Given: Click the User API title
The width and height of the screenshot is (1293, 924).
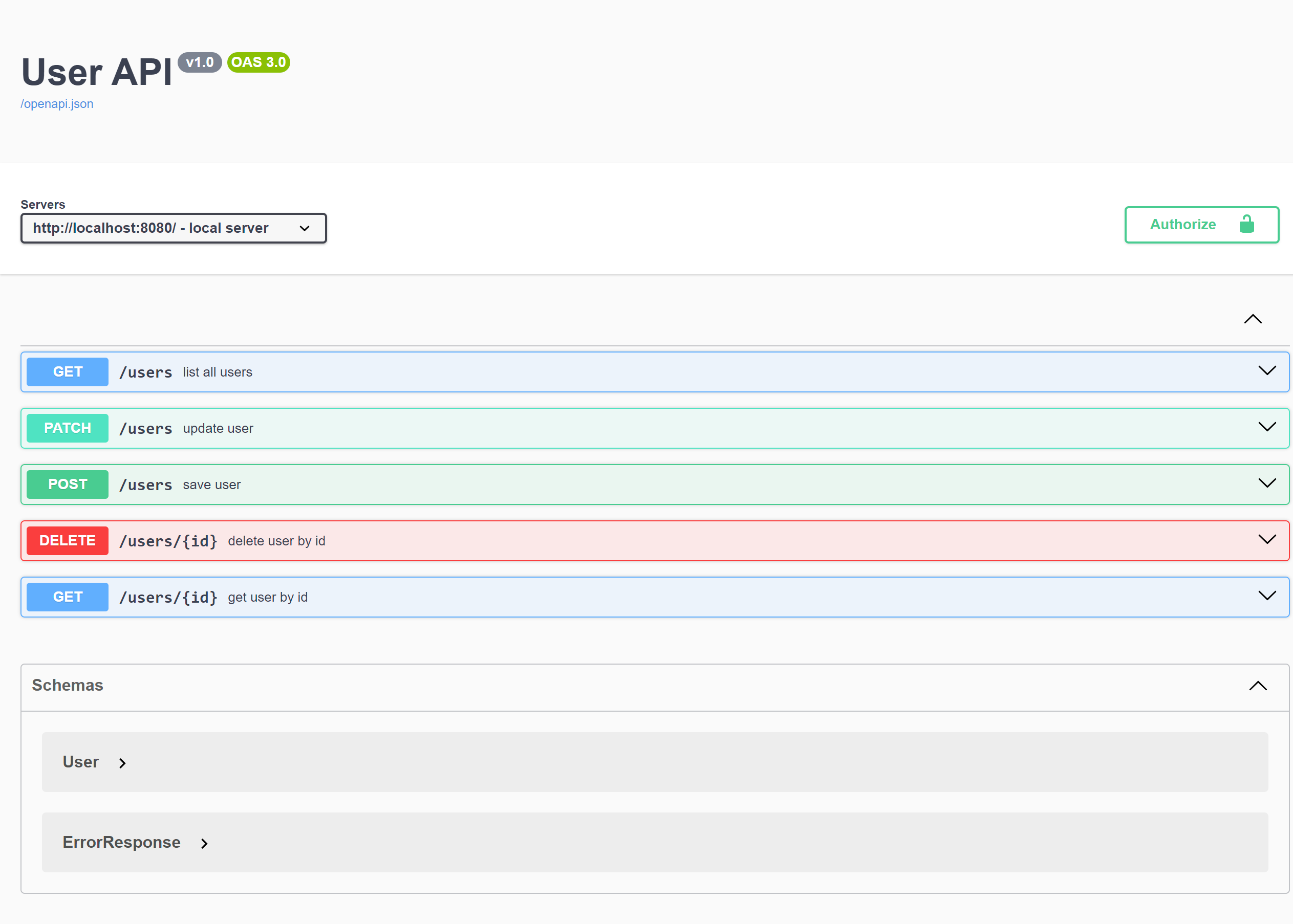Looking at the screenshot, I should (x=97, y=72).
